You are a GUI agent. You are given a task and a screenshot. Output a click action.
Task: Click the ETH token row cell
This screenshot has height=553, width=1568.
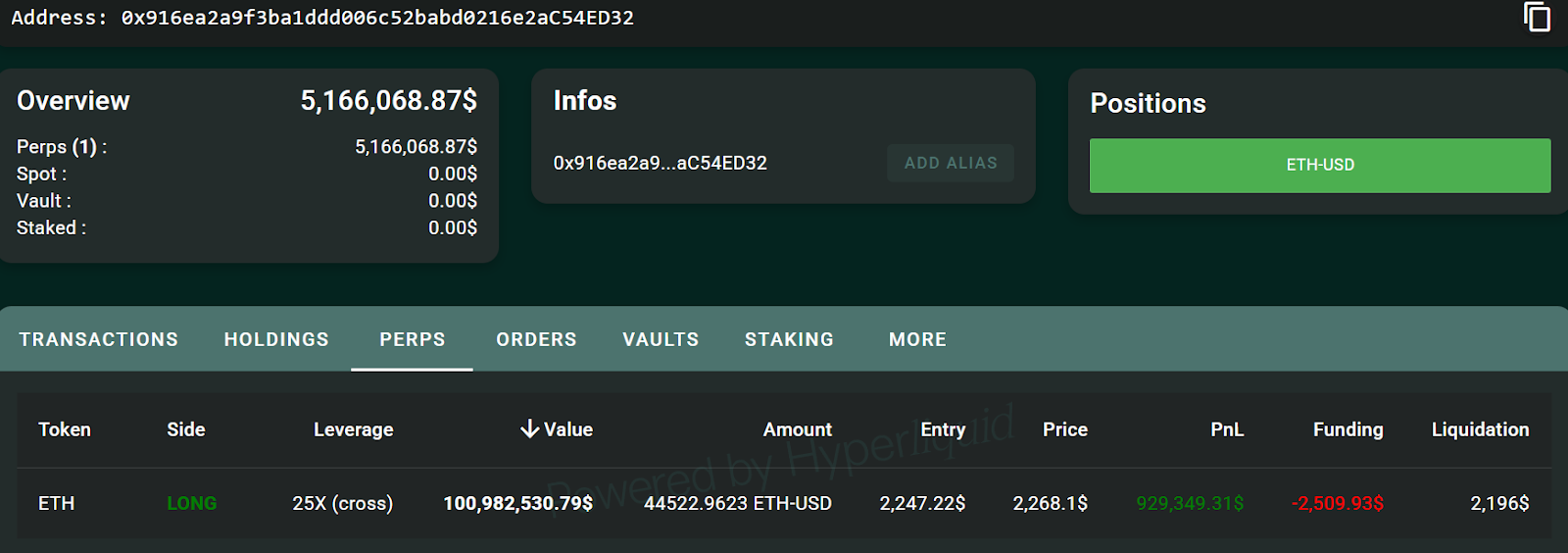click(x=57, y=503)
